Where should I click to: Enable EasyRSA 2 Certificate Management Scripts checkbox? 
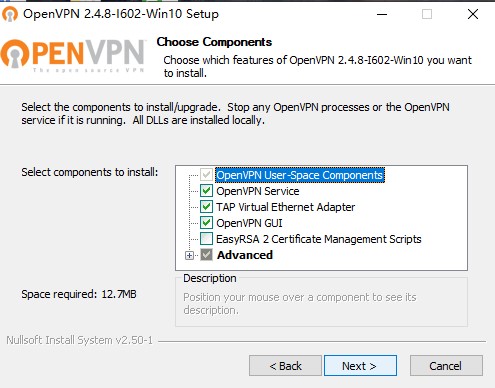click(x=206, y=239)
